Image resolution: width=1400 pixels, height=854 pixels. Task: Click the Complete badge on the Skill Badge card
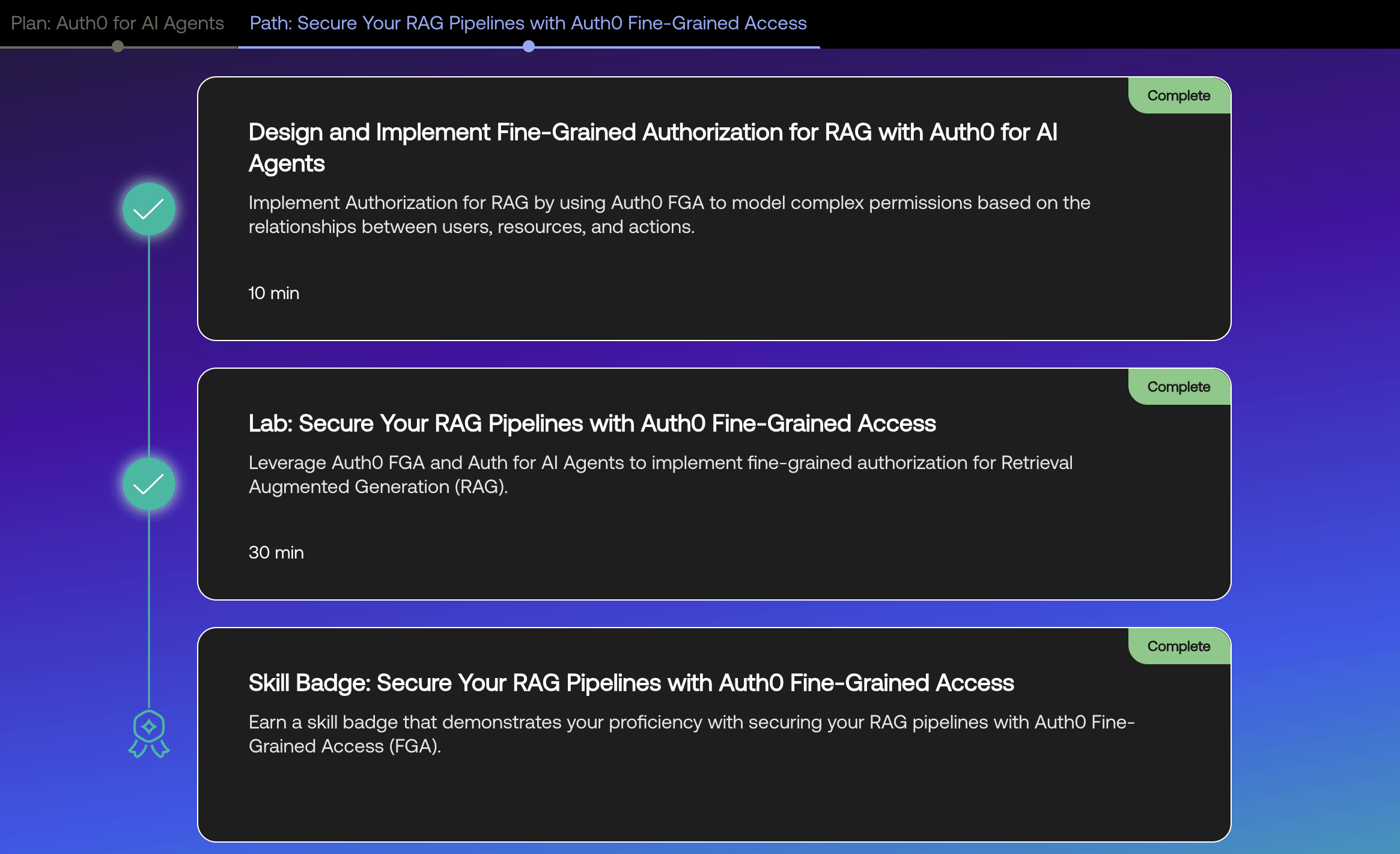(x=1179, y=646)
